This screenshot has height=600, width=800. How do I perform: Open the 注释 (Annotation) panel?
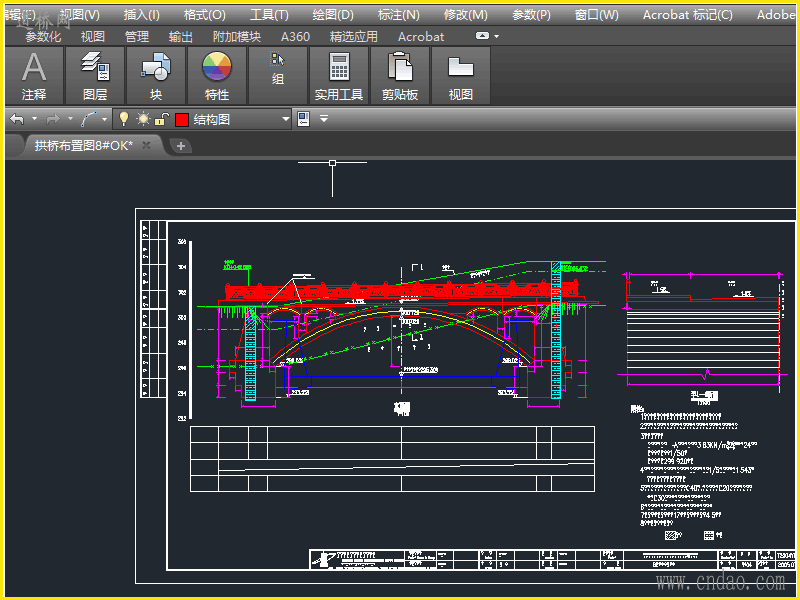click(x=34, y=76)
